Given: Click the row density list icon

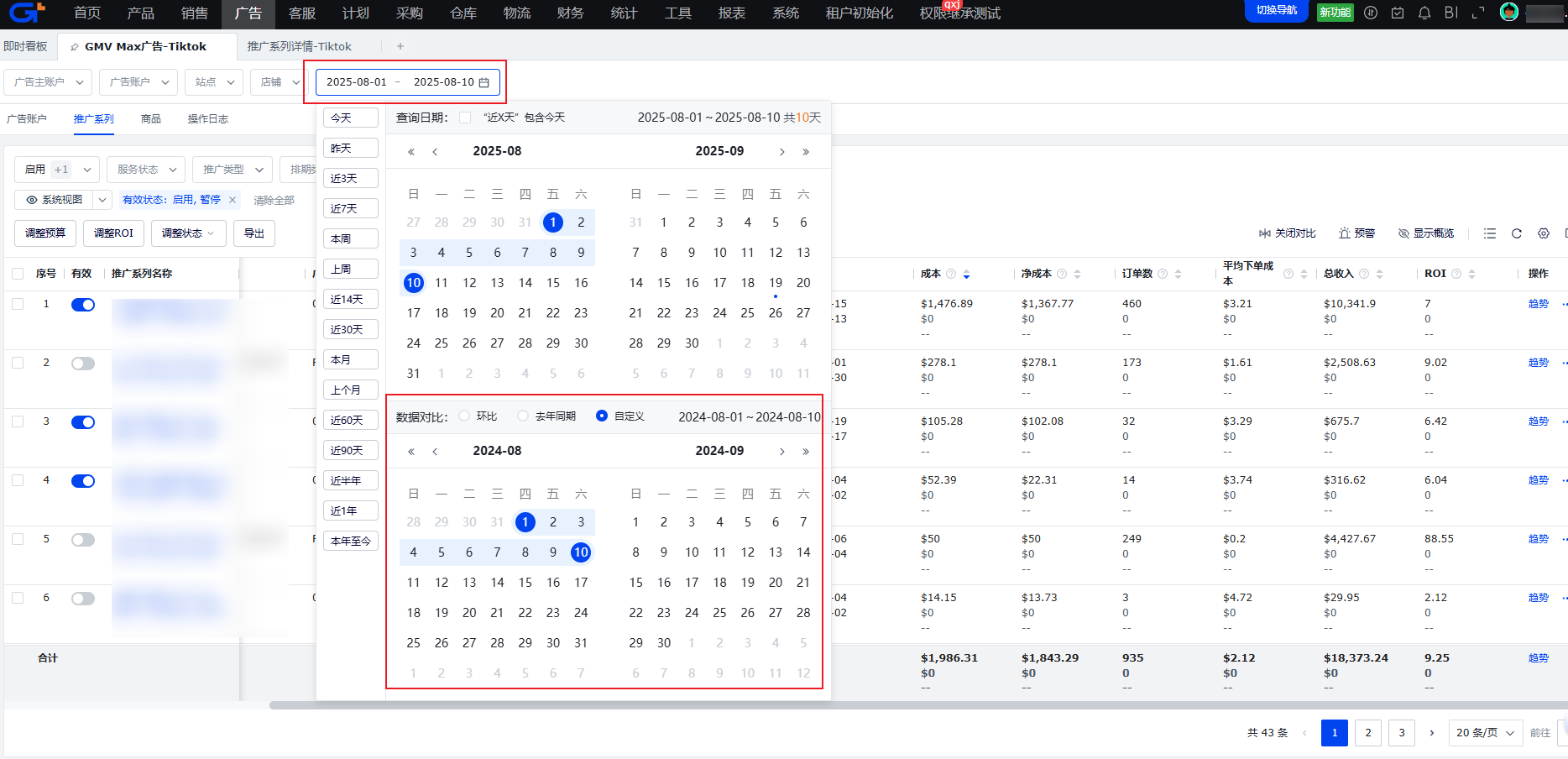Looking at the screenshot, I should [x=1490, y=233].
